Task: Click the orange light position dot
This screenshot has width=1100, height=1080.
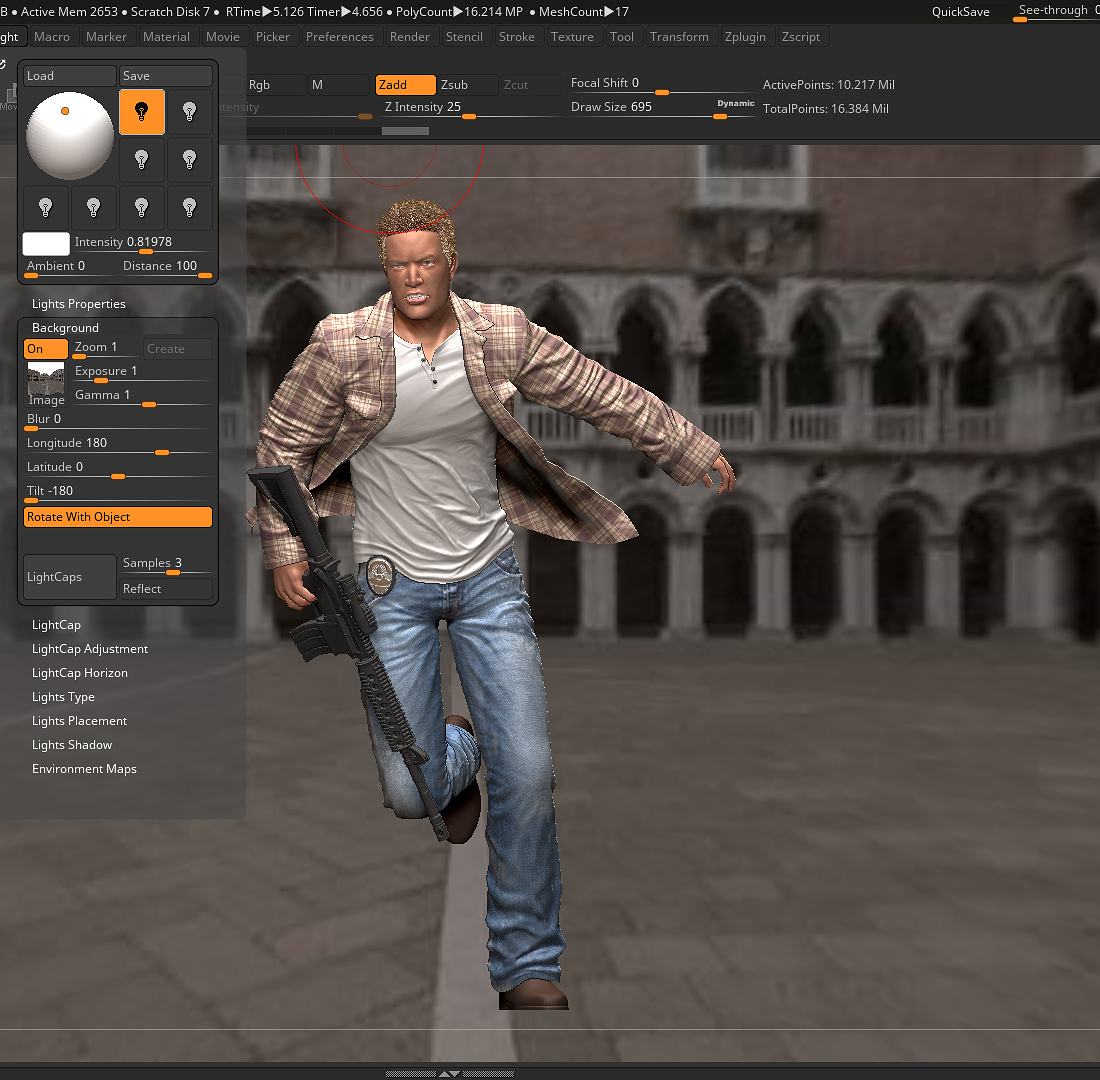Action: click(65, 111)
